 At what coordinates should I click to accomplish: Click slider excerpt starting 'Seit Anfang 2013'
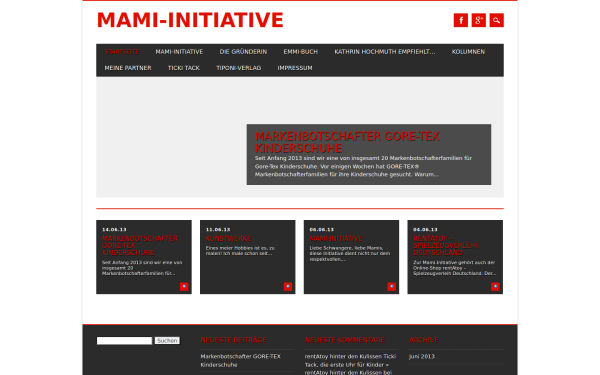(363, 166)
